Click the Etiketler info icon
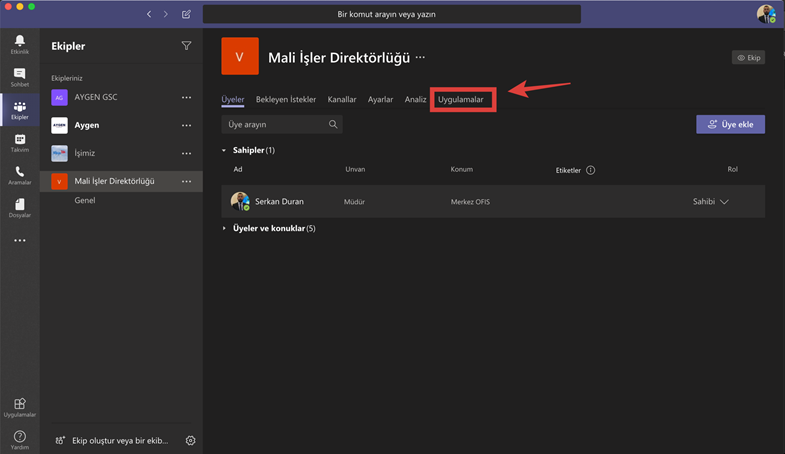This screenshot has width=785, height=454. (x=591, y=170)
